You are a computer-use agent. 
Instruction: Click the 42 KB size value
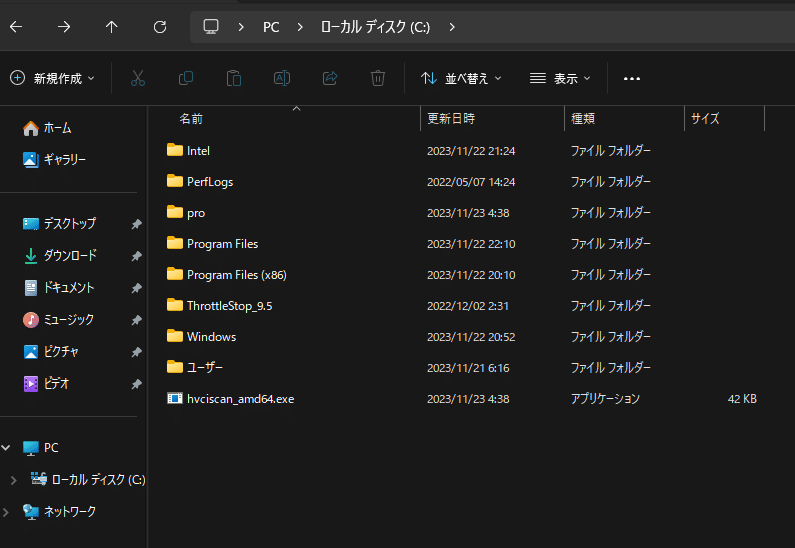tap(742, 399)
